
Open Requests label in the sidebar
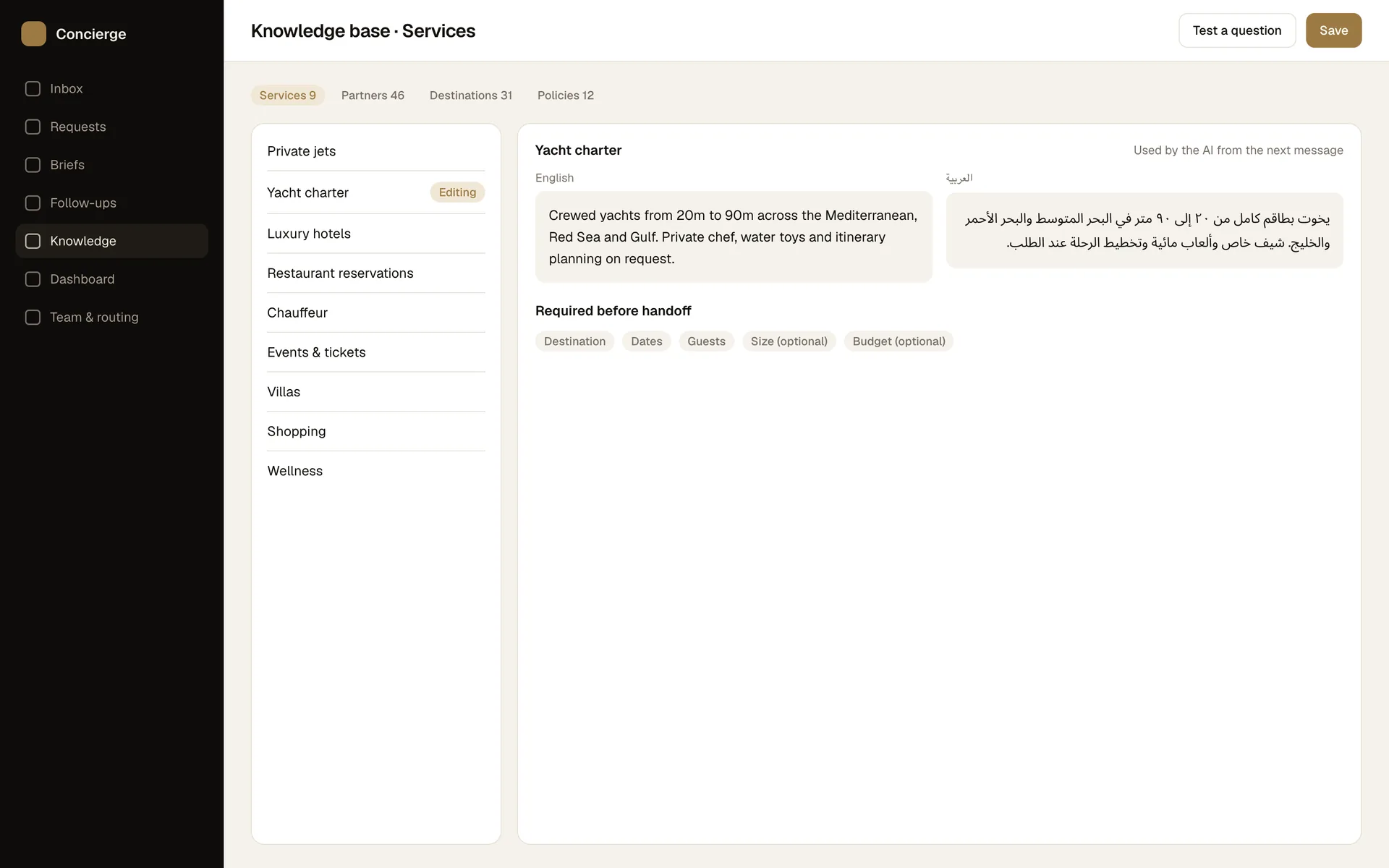pos(78,127)
